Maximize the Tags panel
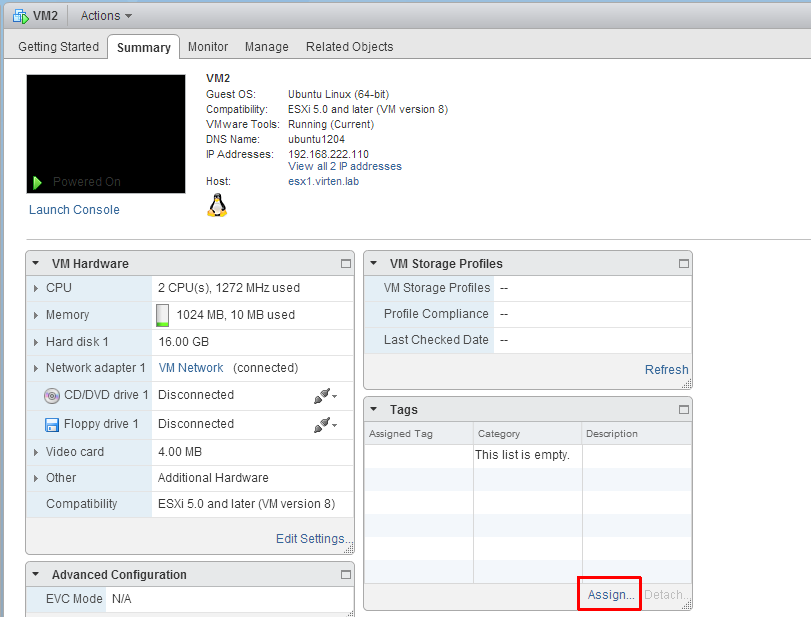Screen dimensions: 811x617 coord(683,410)
